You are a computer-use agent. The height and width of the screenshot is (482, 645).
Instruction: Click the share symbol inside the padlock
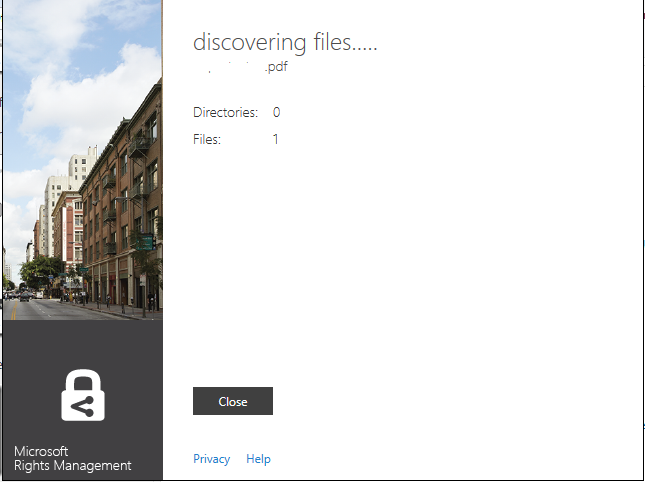point(83,405)
